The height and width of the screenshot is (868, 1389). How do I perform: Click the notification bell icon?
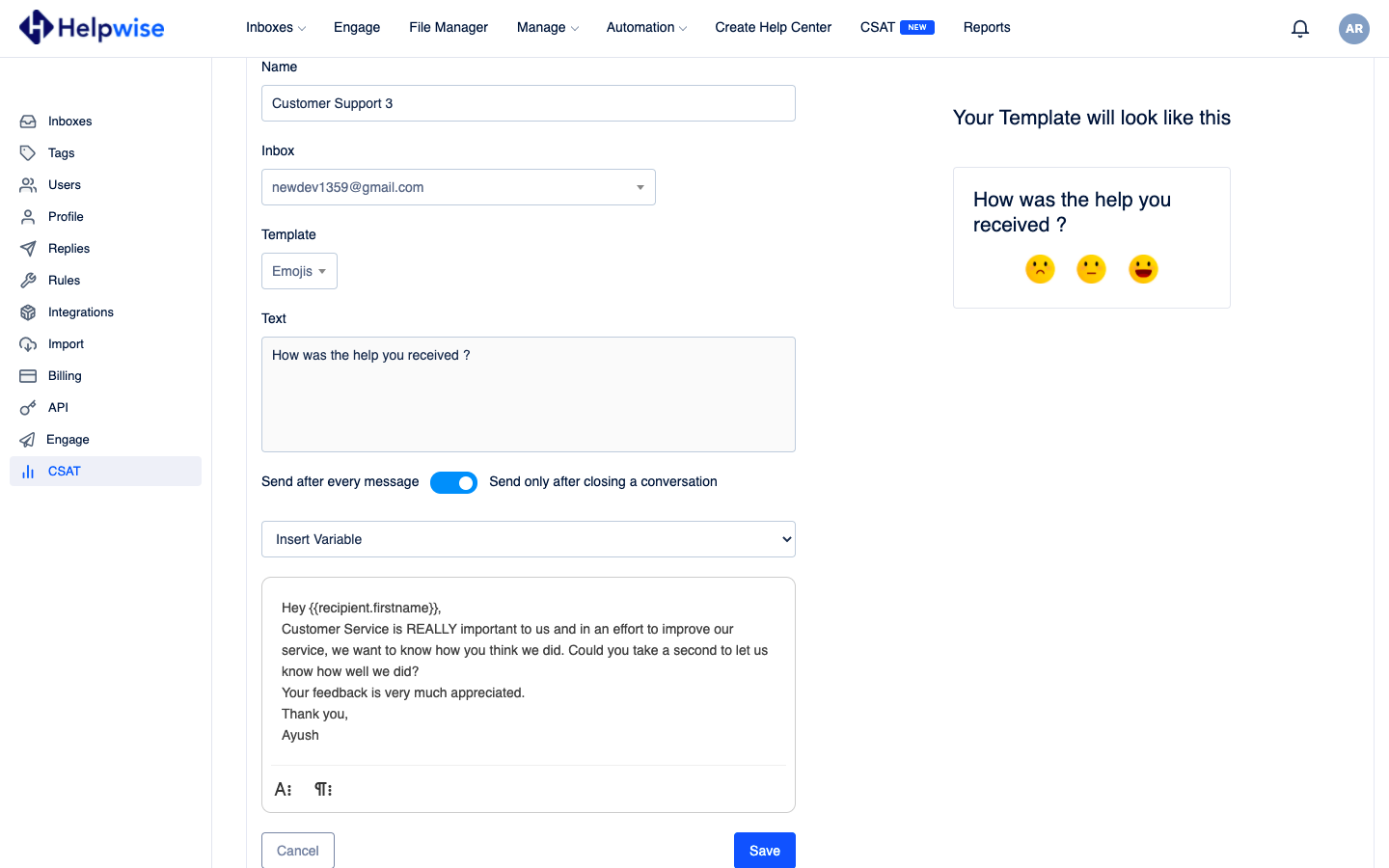(1300, 29)
